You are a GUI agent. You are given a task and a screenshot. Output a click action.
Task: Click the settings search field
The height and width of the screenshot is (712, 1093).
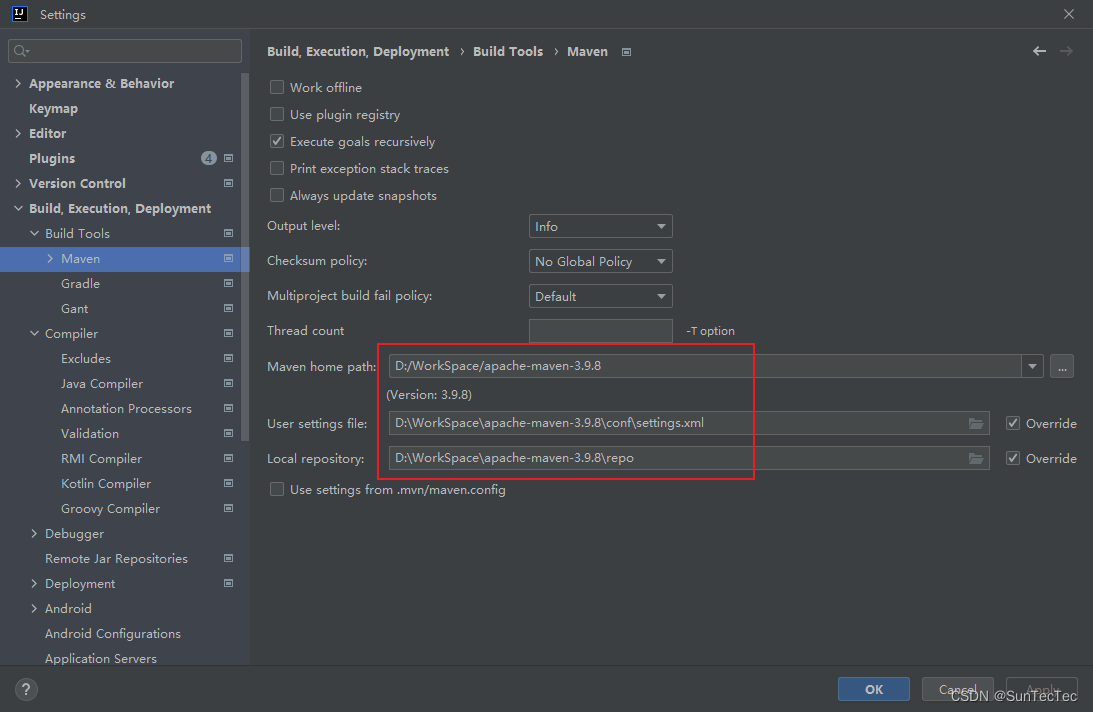click(x=125, y=51)
